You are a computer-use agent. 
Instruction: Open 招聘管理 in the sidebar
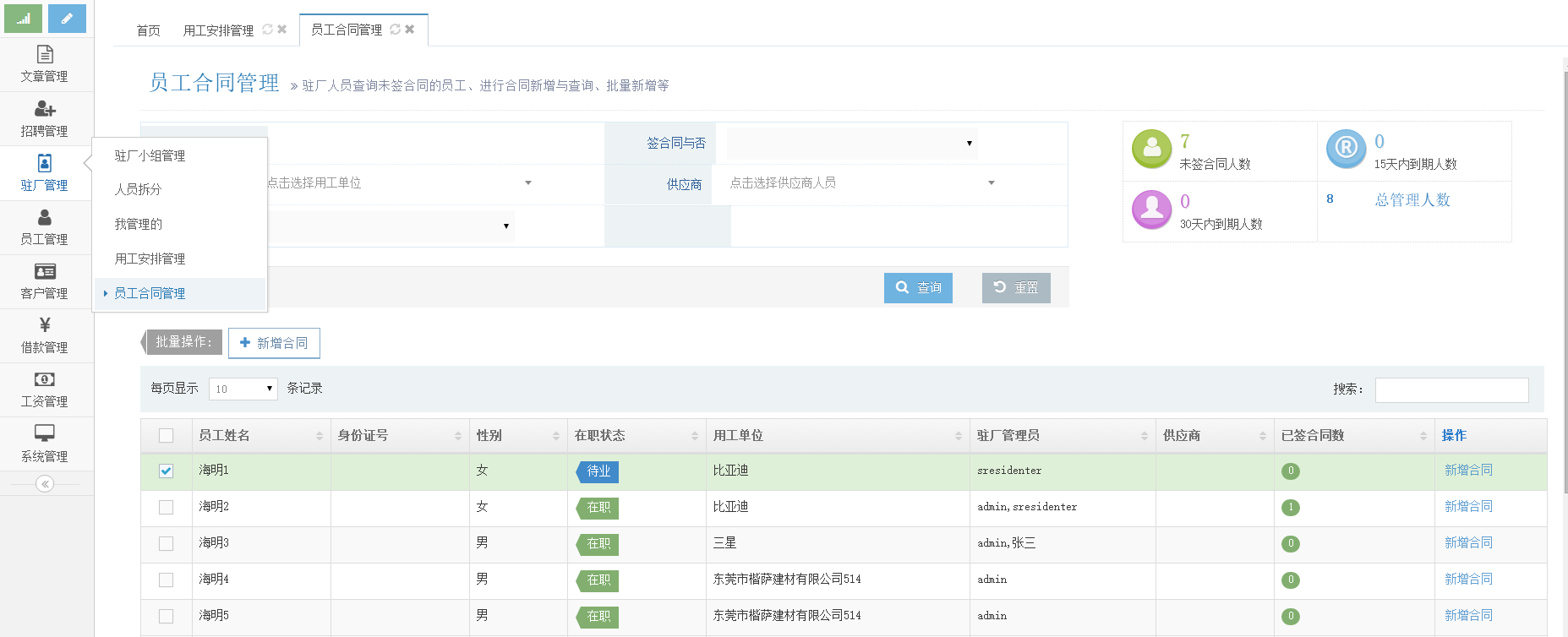click(45, 119)
